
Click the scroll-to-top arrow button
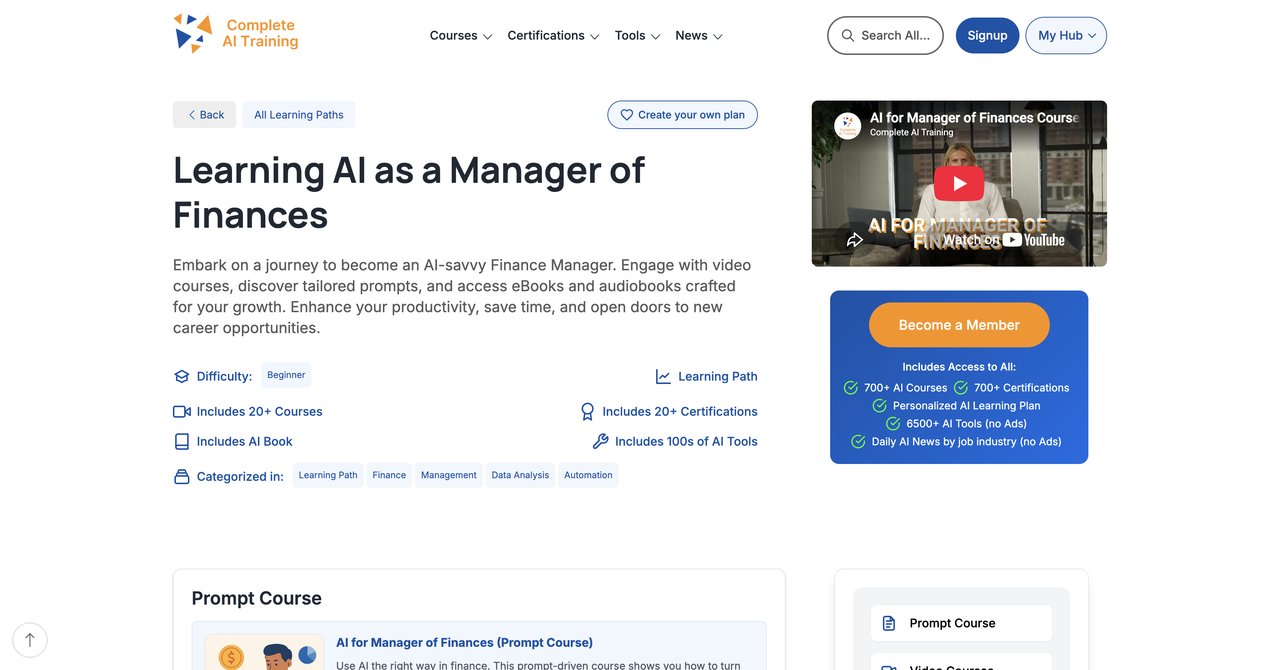coord(30,640)
